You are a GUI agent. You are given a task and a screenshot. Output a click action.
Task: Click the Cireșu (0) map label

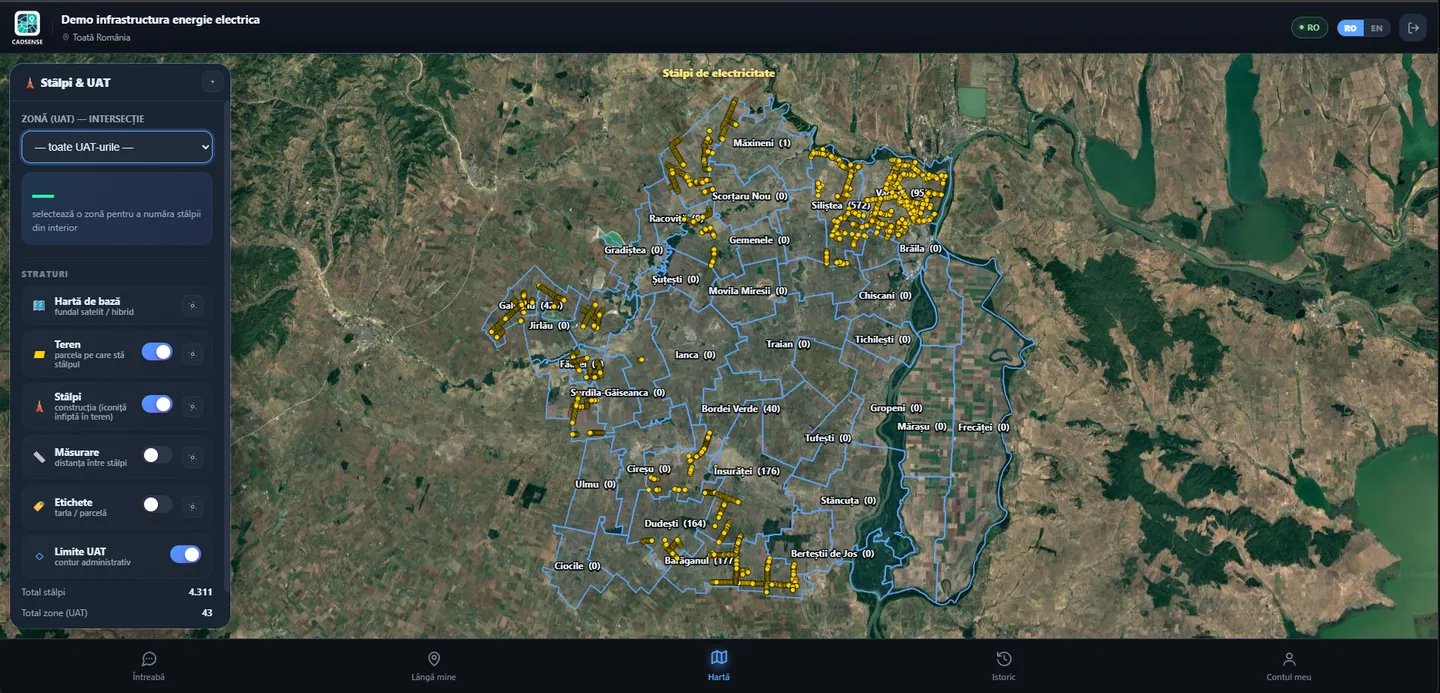(x=650, y=469)
